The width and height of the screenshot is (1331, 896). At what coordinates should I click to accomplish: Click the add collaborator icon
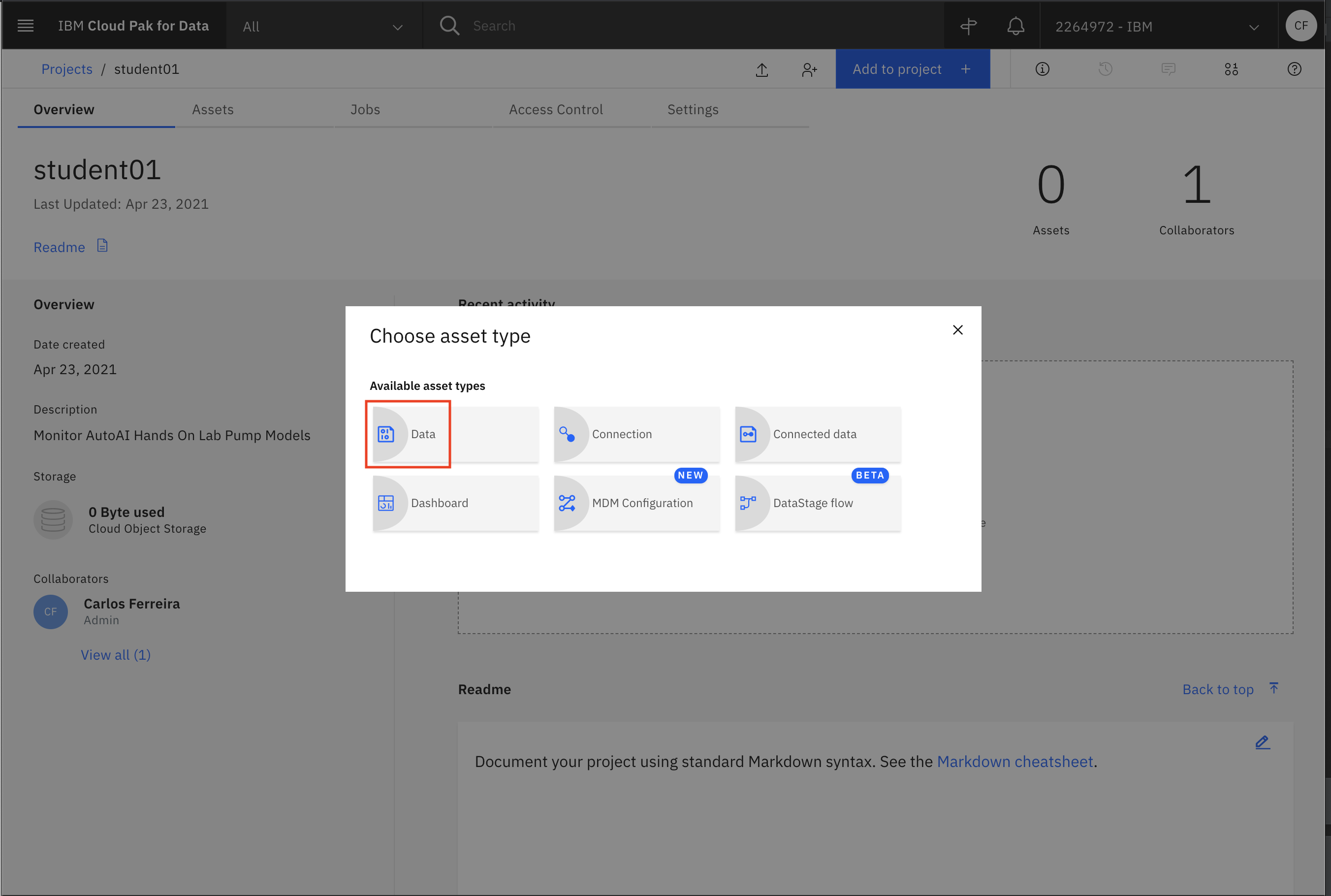[809, 69]
